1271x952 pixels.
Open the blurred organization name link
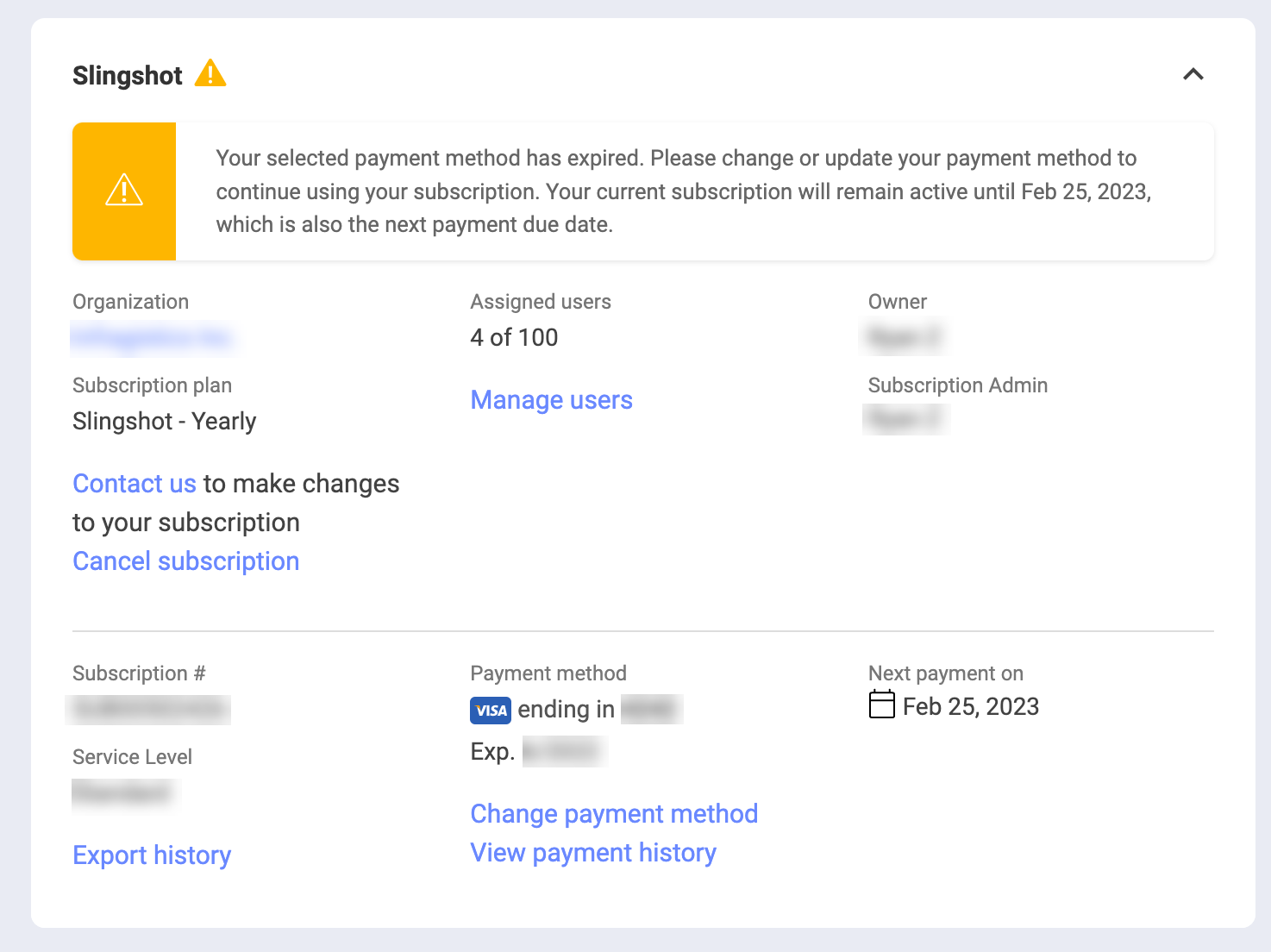click(152, 337)
